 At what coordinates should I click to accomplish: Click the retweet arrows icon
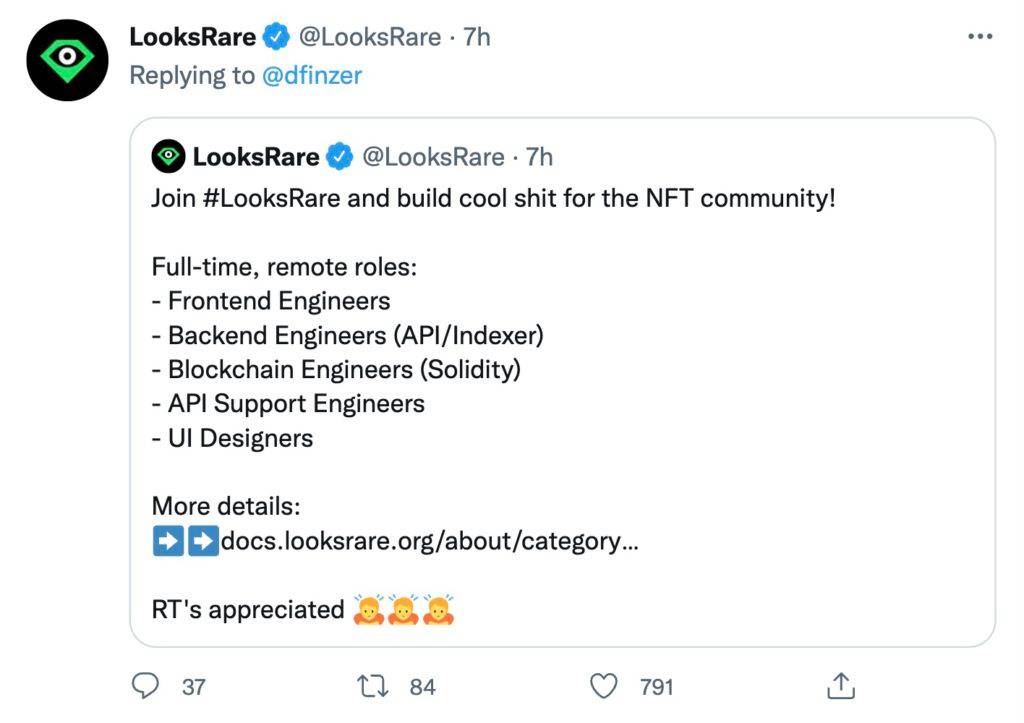coord(374,686)
